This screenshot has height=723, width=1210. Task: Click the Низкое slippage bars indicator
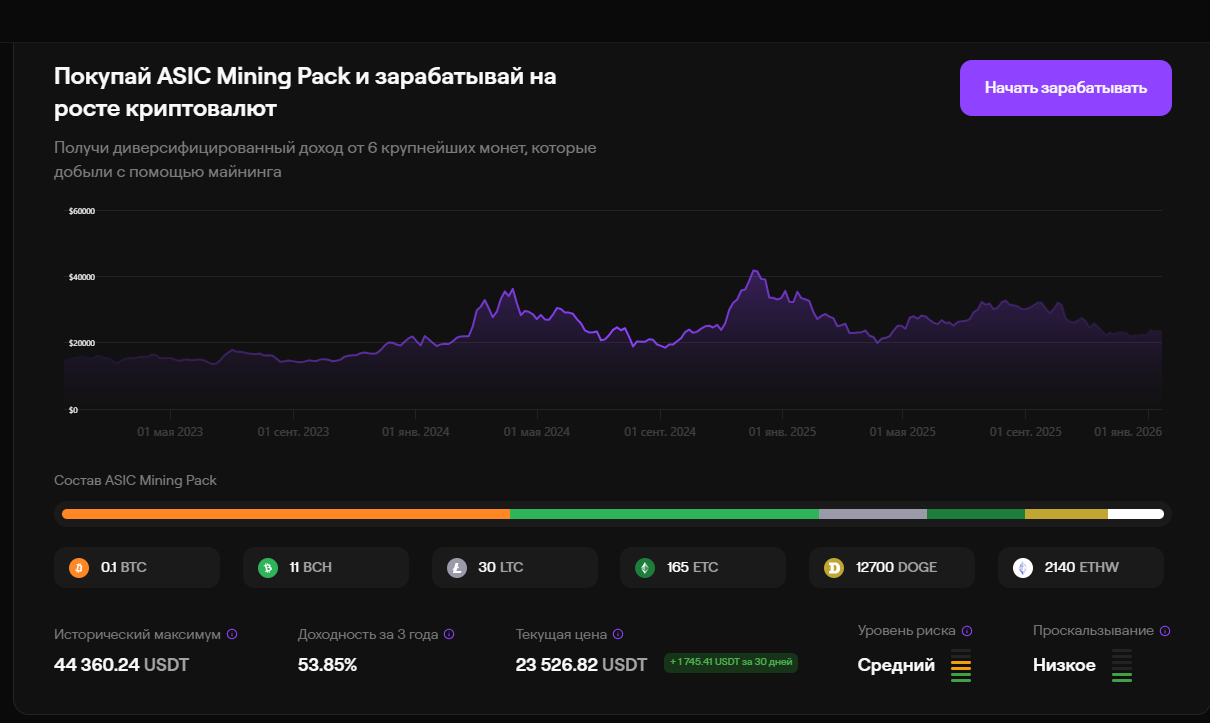coord(1122,666)
